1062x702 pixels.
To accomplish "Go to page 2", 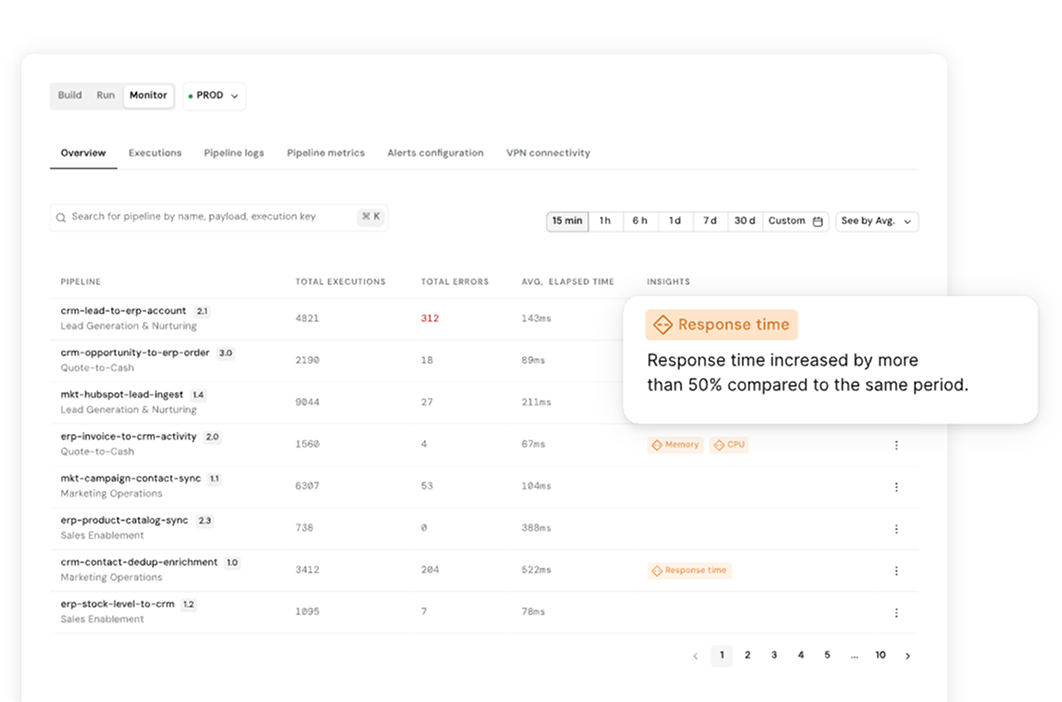I will 748,655.
